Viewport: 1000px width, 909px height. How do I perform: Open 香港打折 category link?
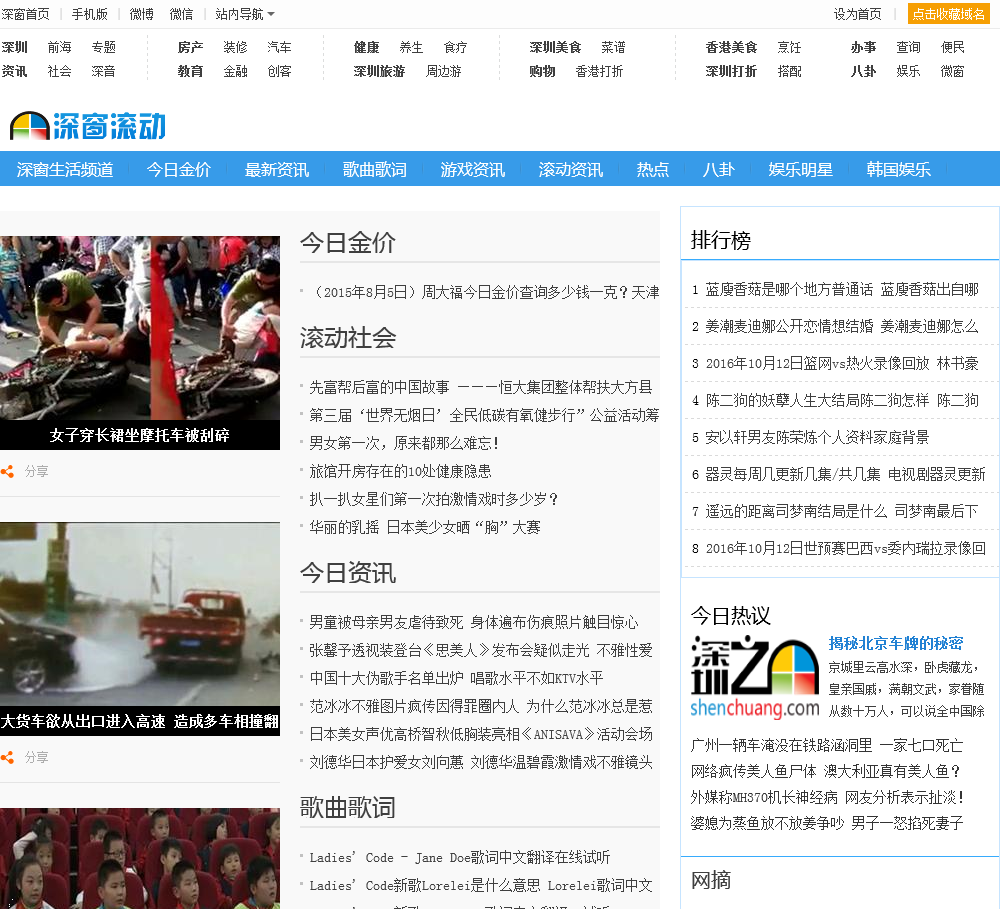coord(599,71)
